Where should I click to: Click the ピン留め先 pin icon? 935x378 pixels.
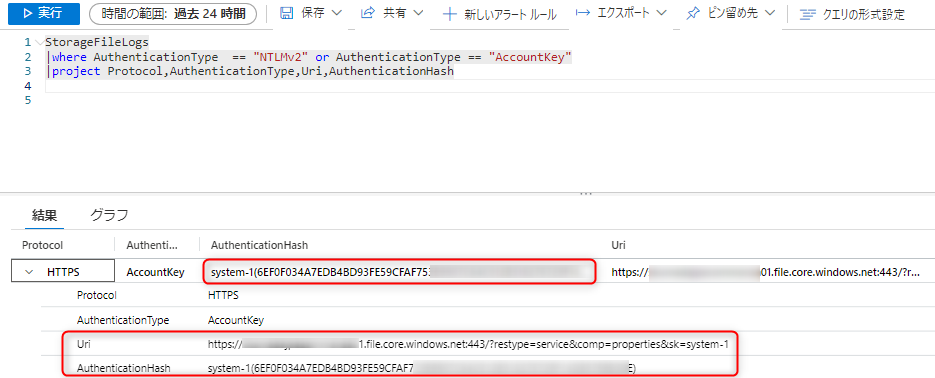click(693, 14)
